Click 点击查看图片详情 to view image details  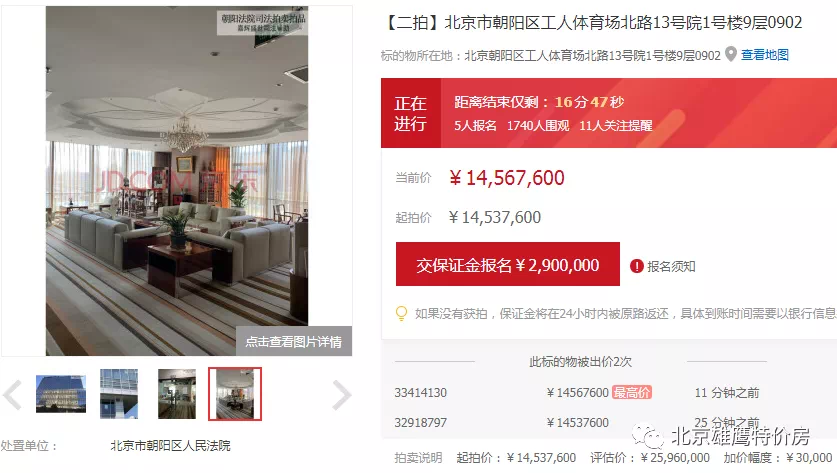pos(294,341)
